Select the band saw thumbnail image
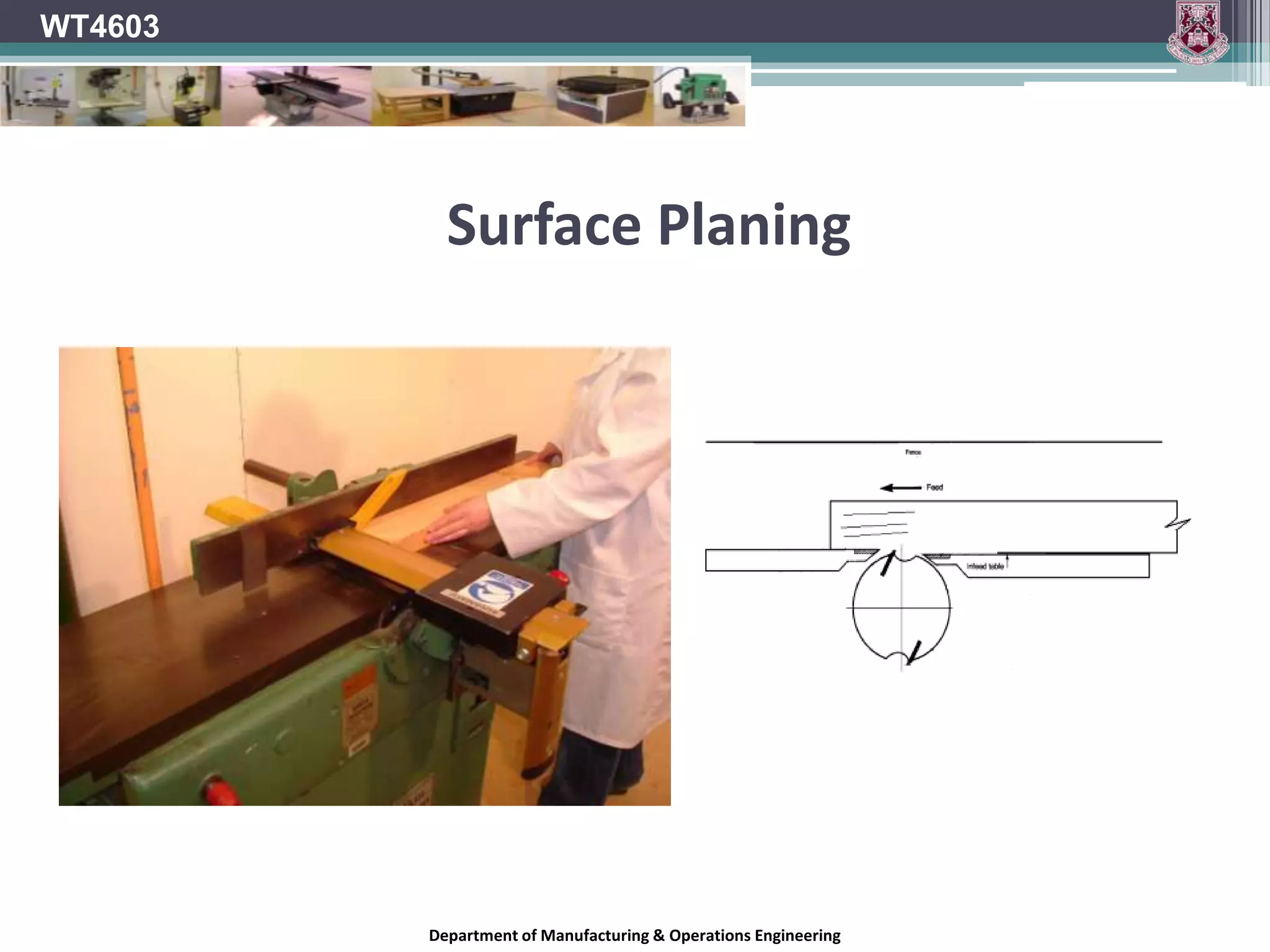This screenshot has width=1270, height=952. tap(37, 96)
